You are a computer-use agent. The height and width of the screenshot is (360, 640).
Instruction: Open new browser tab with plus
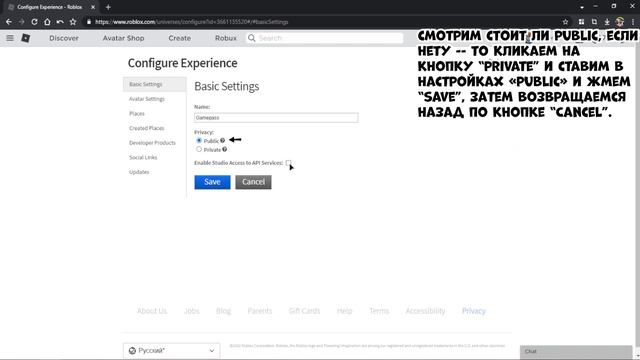click(108, 7)
